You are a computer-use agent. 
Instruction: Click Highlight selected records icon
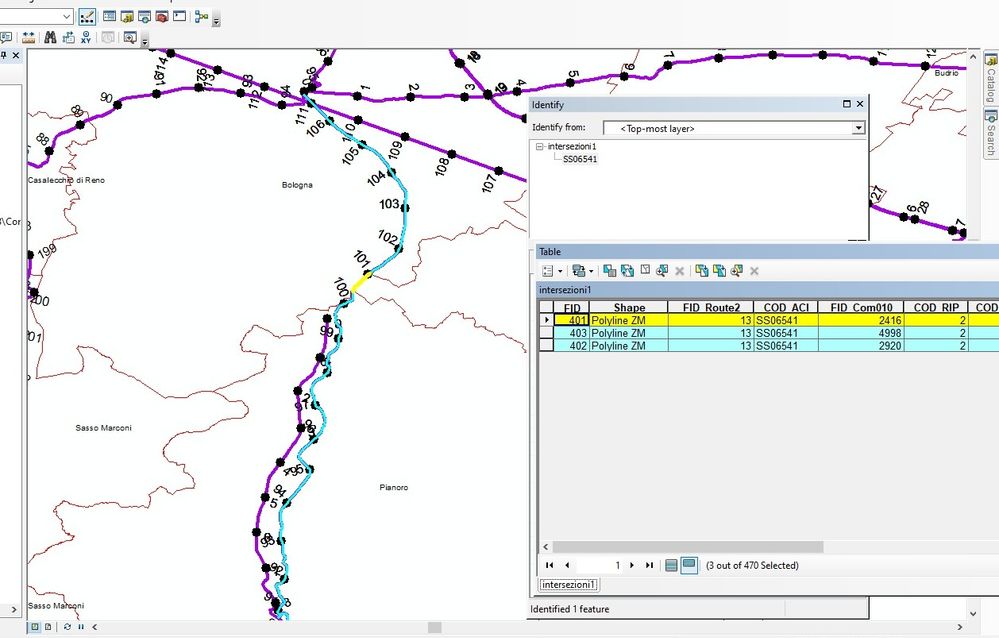(701, 271)
